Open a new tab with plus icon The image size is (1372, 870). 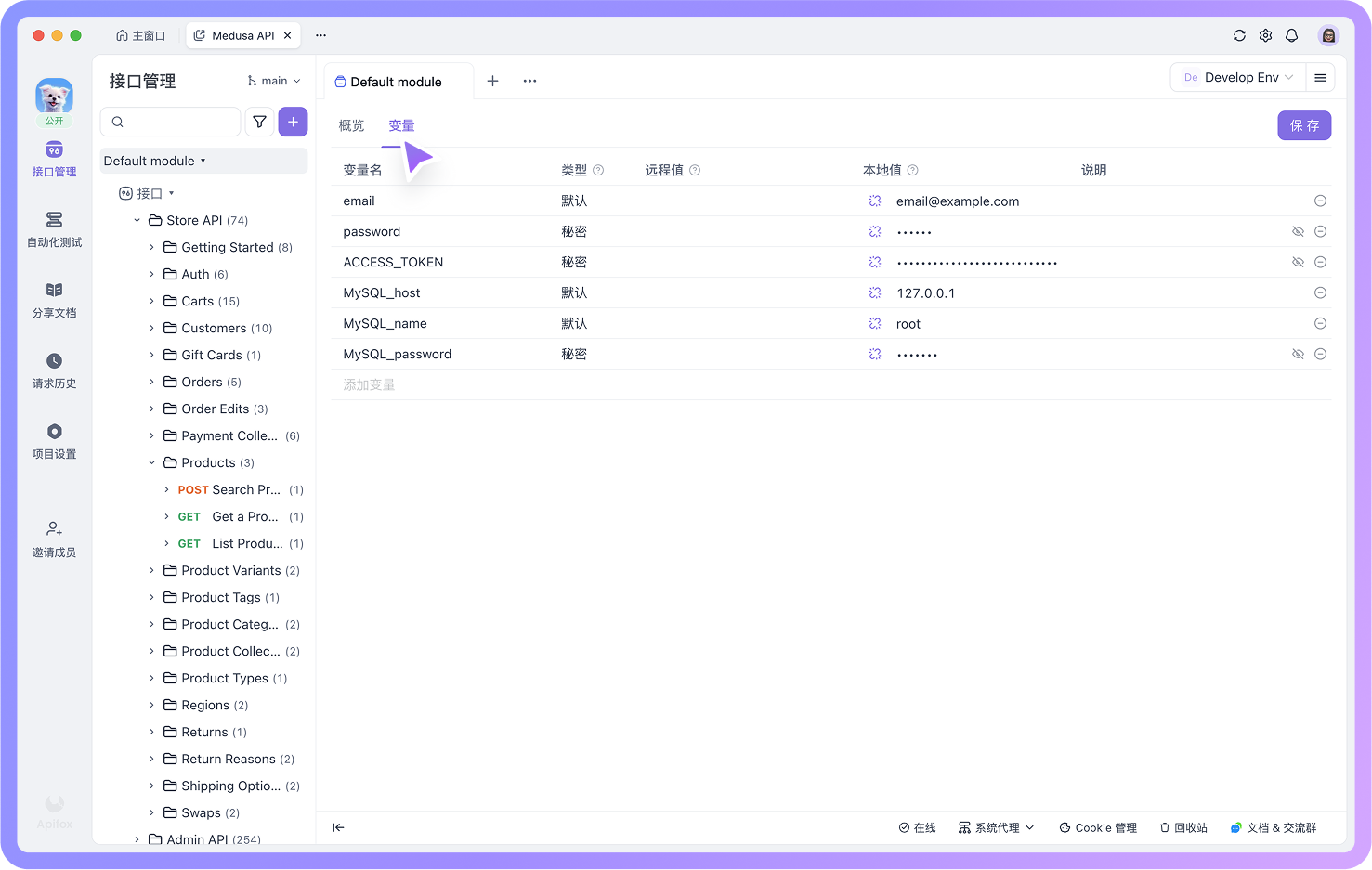[492, 81]
